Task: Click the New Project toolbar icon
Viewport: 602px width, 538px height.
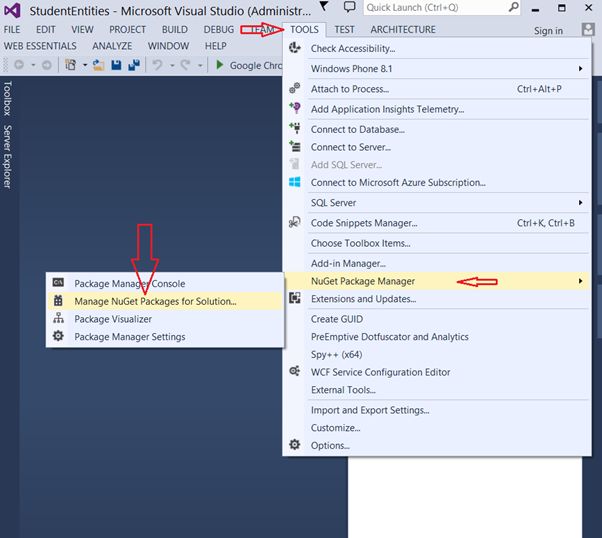Action: tap(71, 65)
